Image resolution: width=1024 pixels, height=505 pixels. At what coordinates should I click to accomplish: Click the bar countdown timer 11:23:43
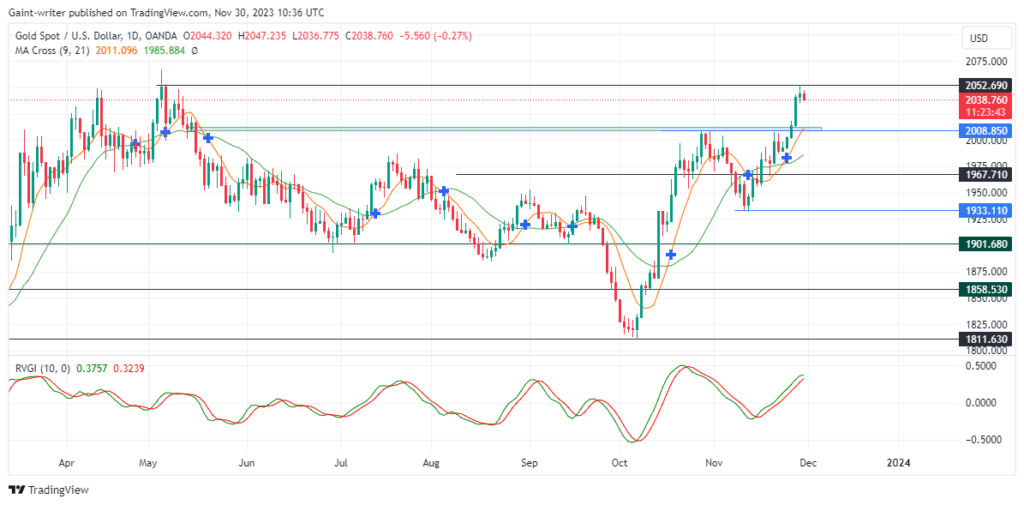pos(985,112)
